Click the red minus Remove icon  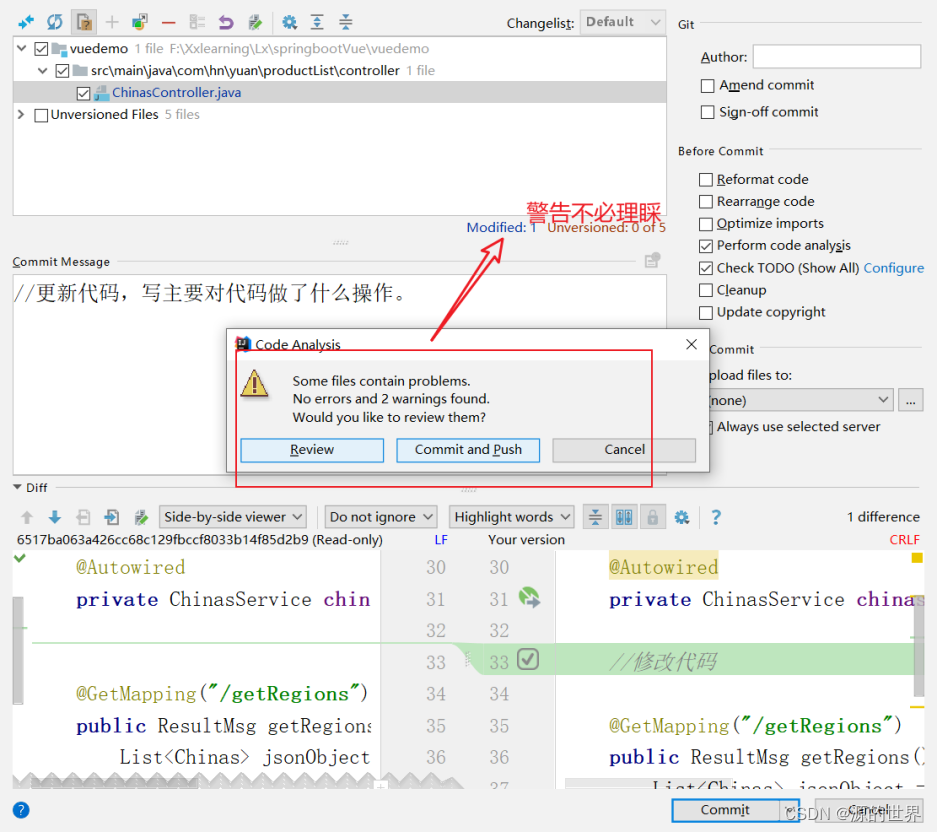point(169,23)
